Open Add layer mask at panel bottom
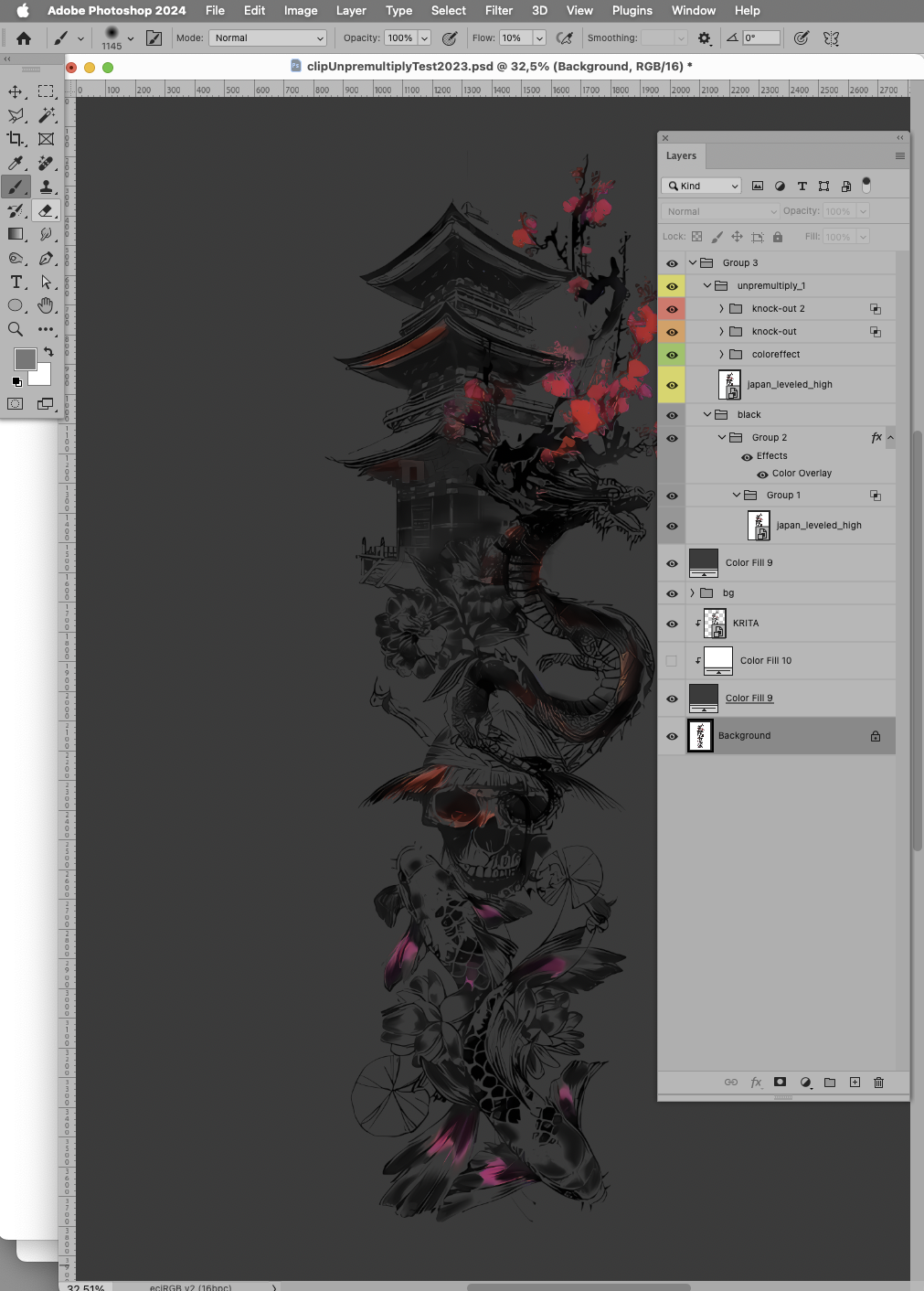The height and width of the screenshot is (1291, 924). (x=780, y=1083)
